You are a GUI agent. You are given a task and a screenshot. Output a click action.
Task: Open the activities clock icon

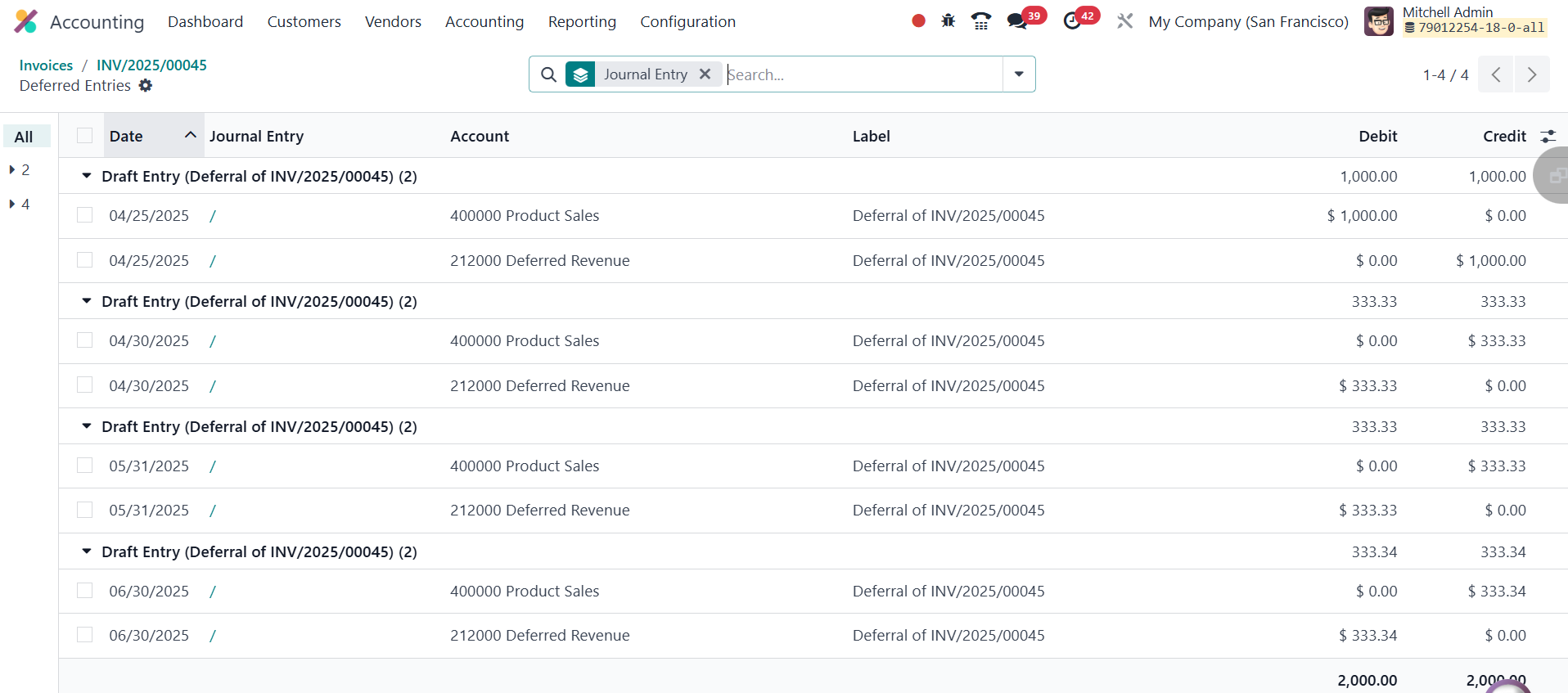point(1072,21)
